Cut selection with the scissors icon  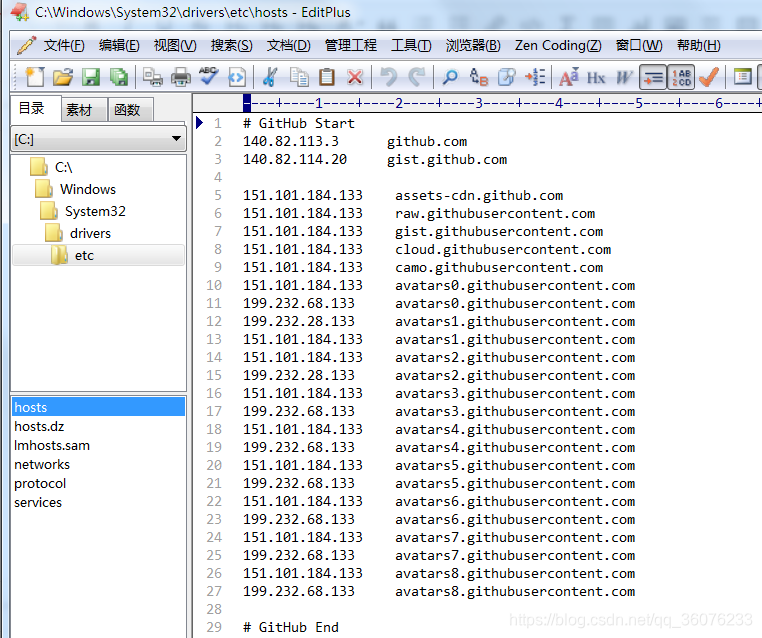click(x=270, y=77)
